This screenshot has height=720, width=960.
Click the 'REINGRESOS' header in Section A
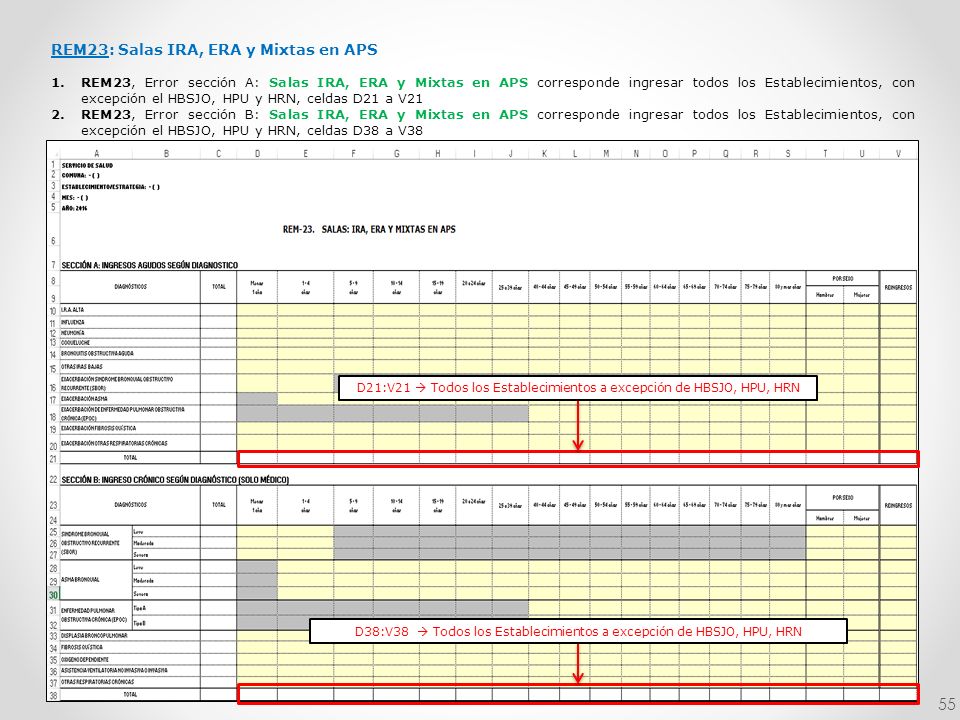898,287
